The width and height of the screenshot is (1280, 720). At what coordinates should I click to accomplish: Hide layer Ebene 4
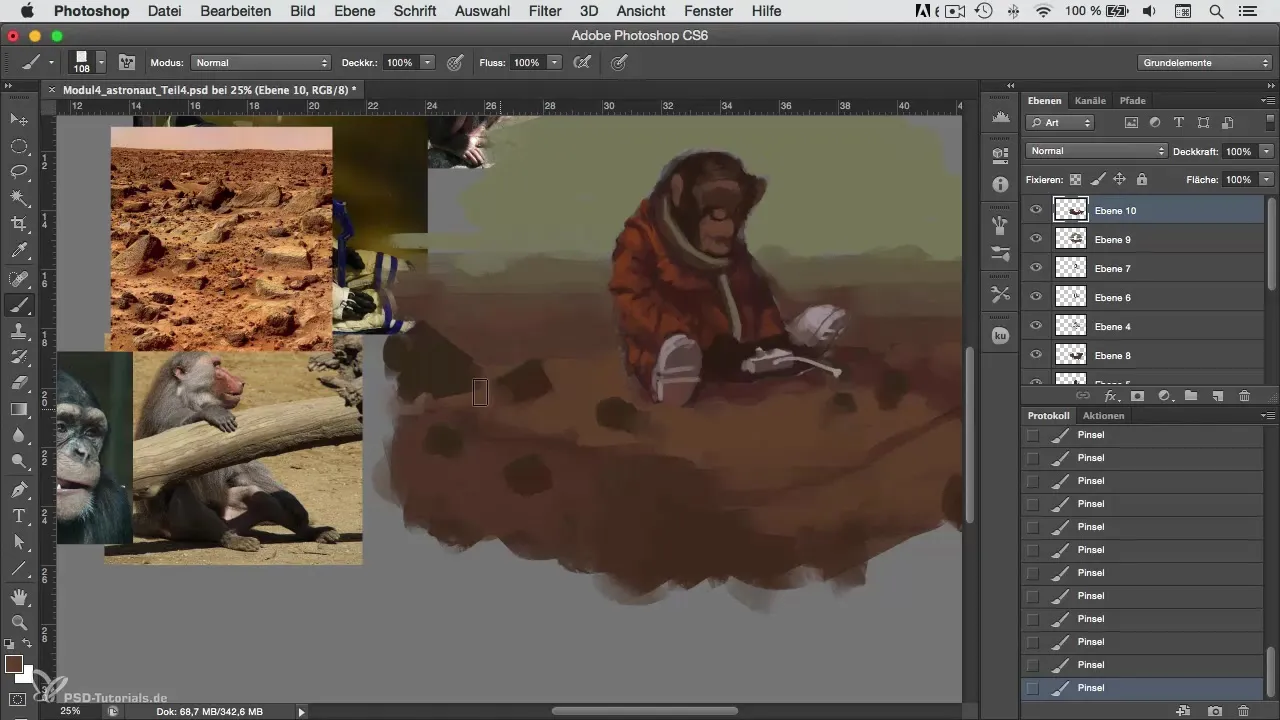point(1036,326)
